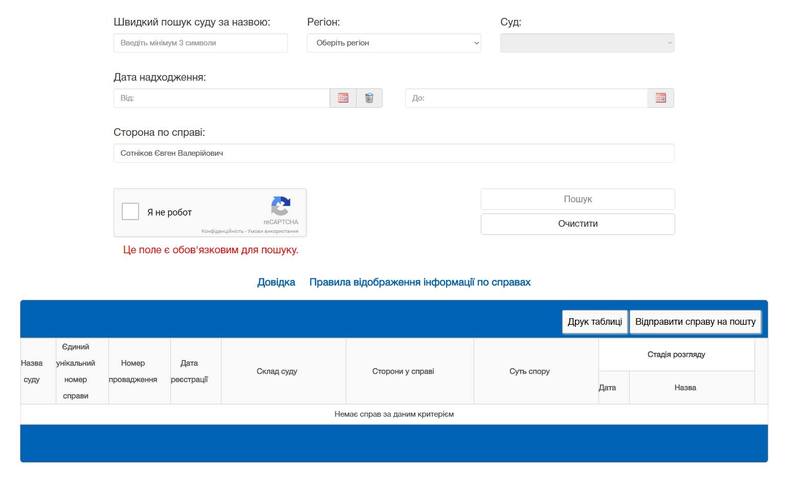
Task: Click the trash icon to clear dates
Action: (x=369, y=98)
